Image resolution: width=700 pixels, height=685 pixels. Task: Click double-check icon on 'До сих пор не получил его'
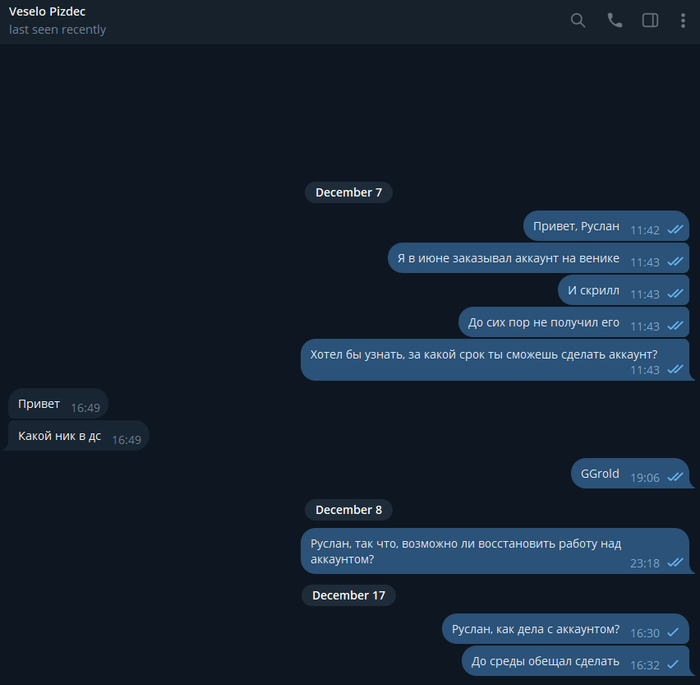click(675, 326)
